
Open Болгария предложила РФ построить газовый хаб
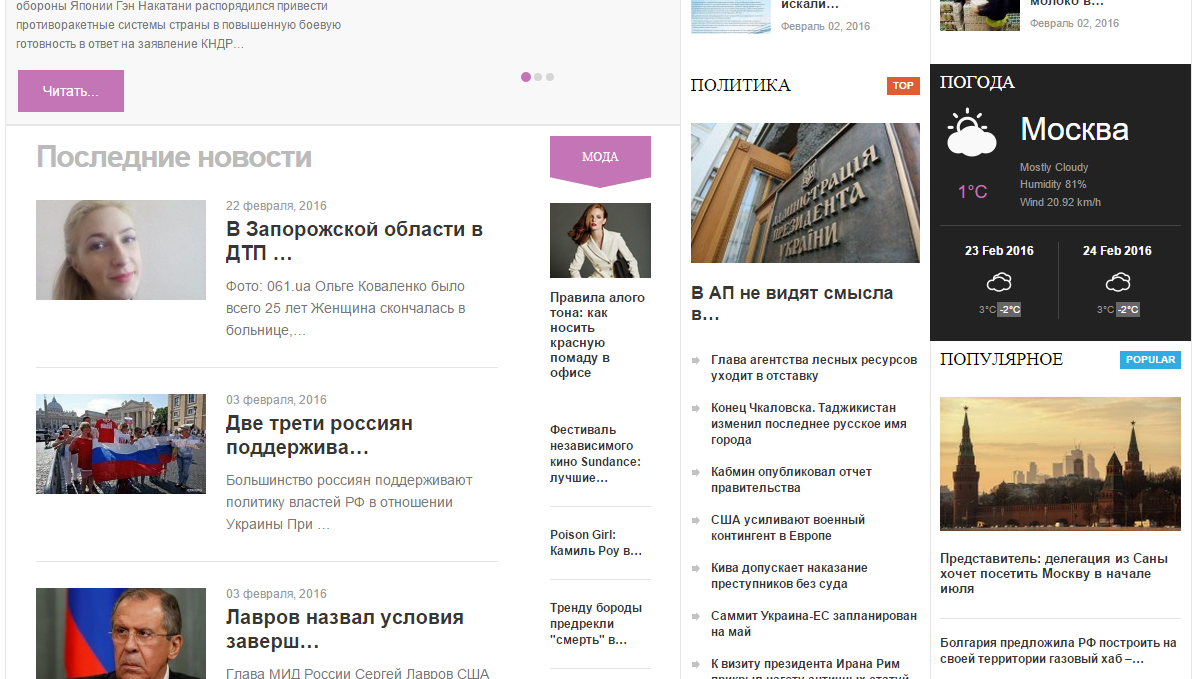pos(1058,651)
